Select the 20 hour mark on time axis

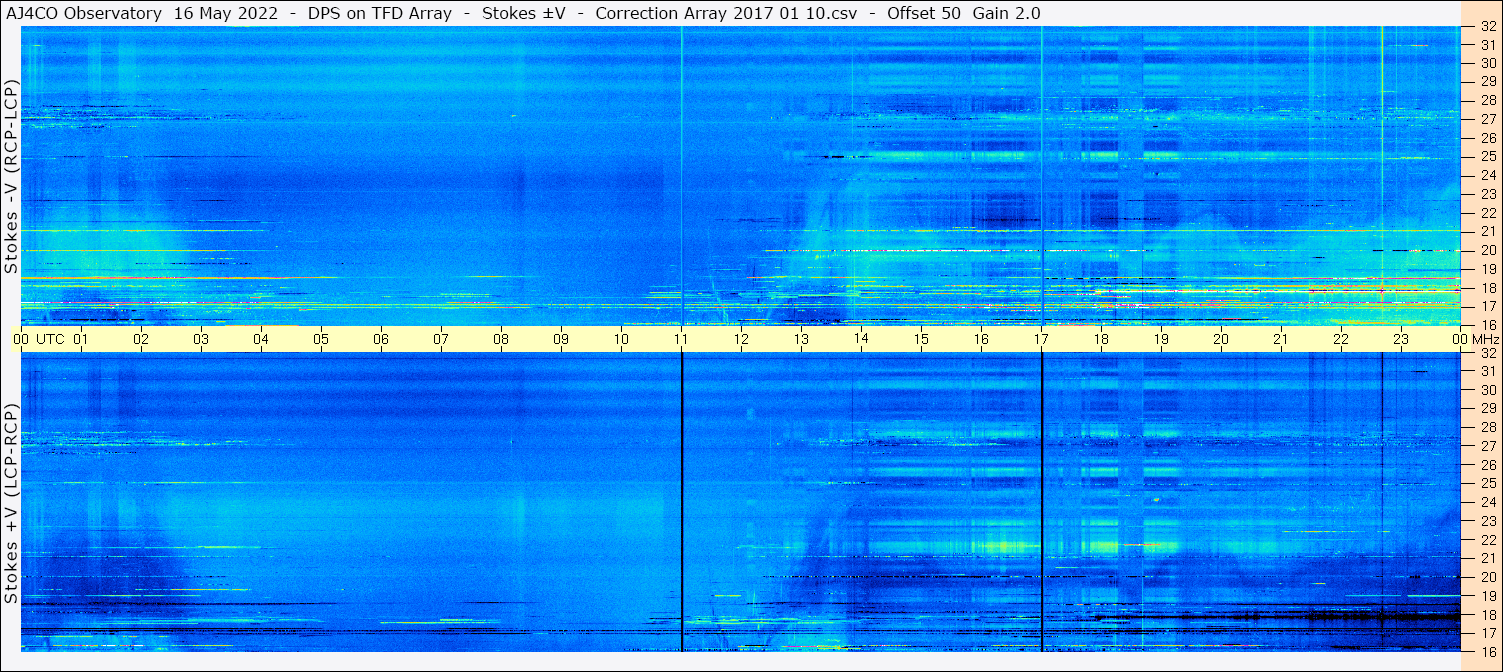(x=1221, y=339)
